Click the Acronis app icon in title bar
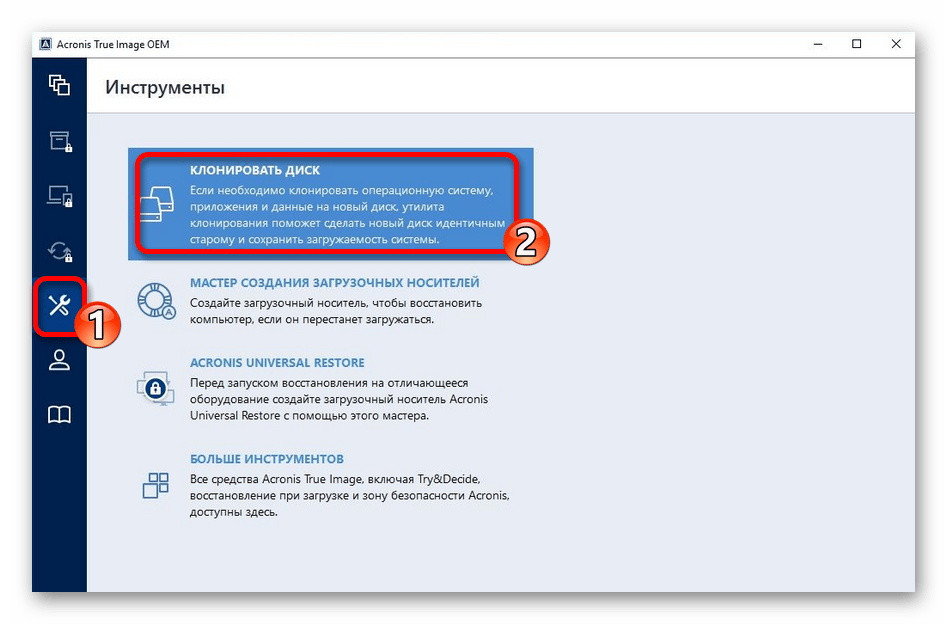Image resolution: width=947 pixels, height=624 pixels. click(45, 44)
